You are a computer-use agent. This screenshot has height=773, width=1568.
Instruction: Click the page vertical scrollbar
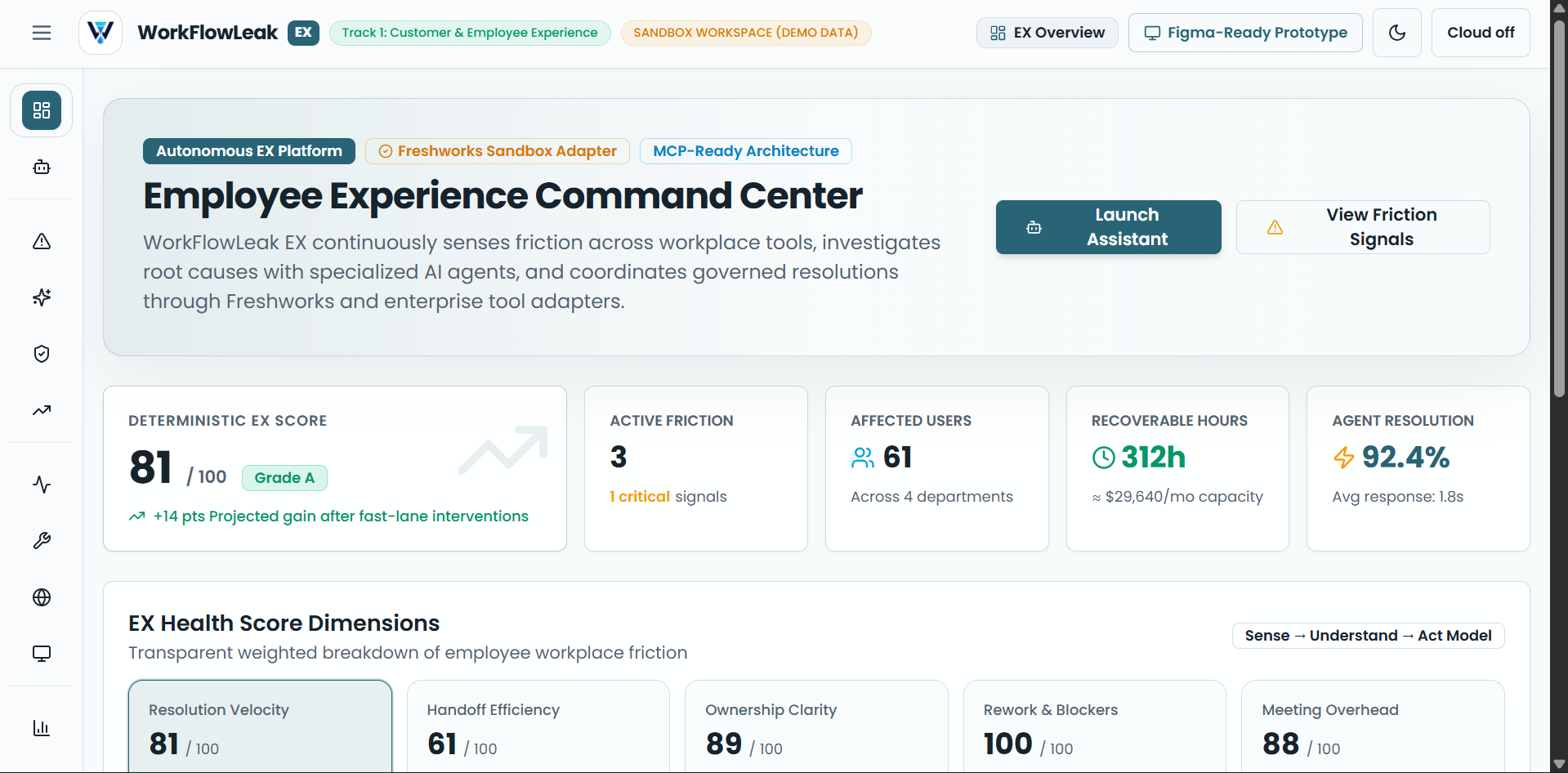(x=1559, y=386)
